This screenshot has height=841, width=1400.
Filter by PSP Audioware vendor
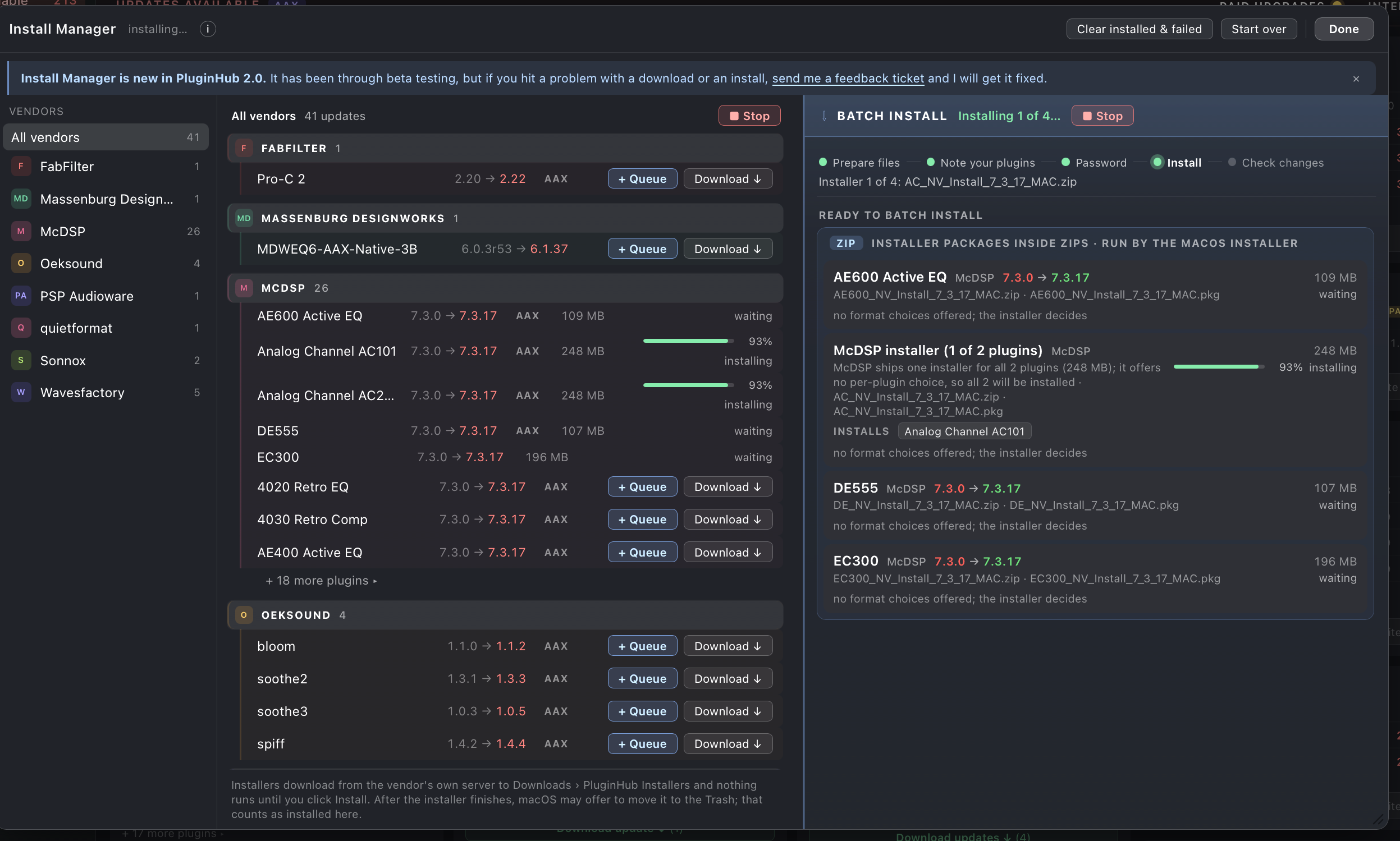[x=106, y=296]
